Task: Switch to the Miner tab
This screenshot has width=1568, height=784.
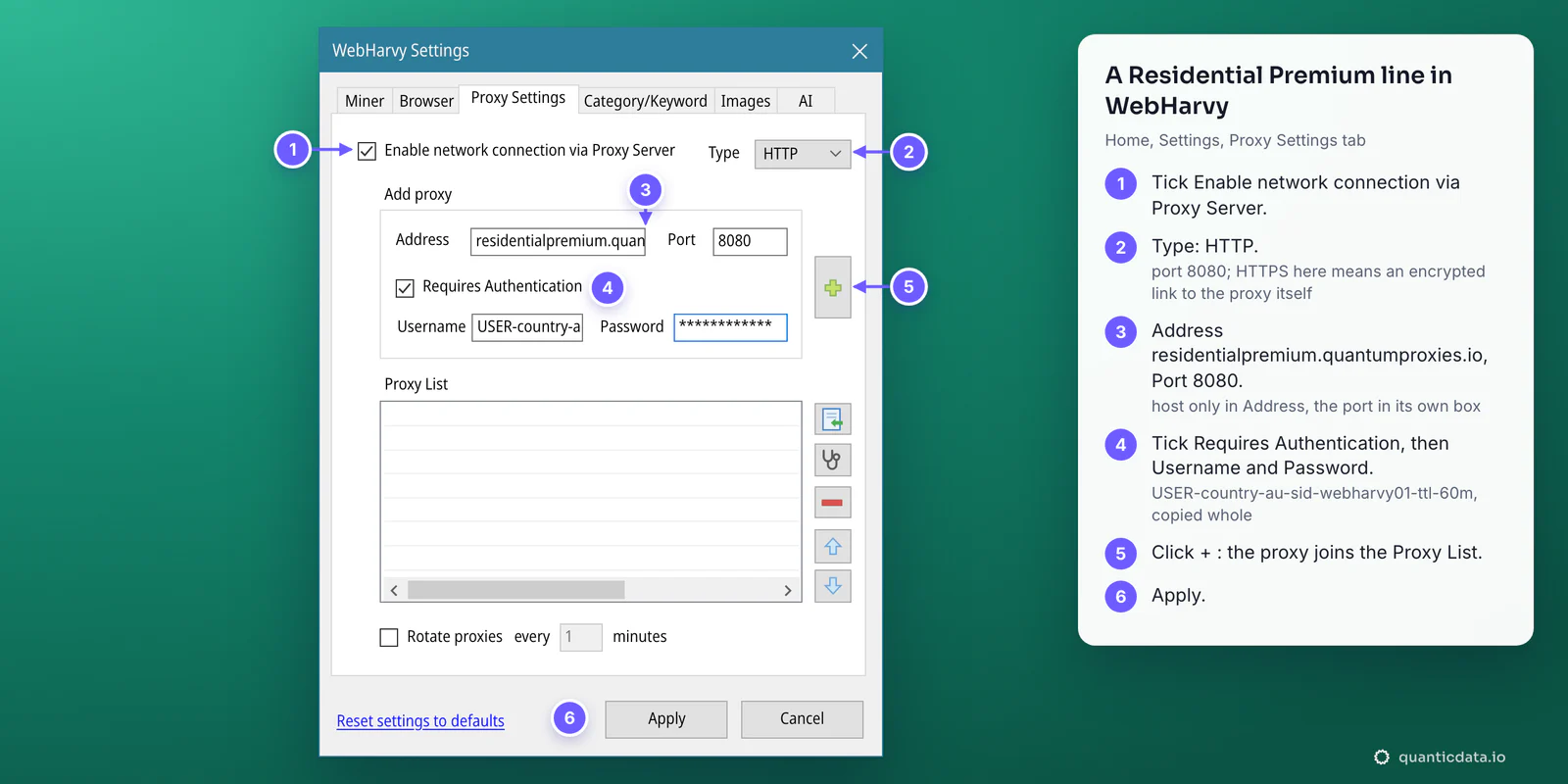Action: [x=365, y=101]
